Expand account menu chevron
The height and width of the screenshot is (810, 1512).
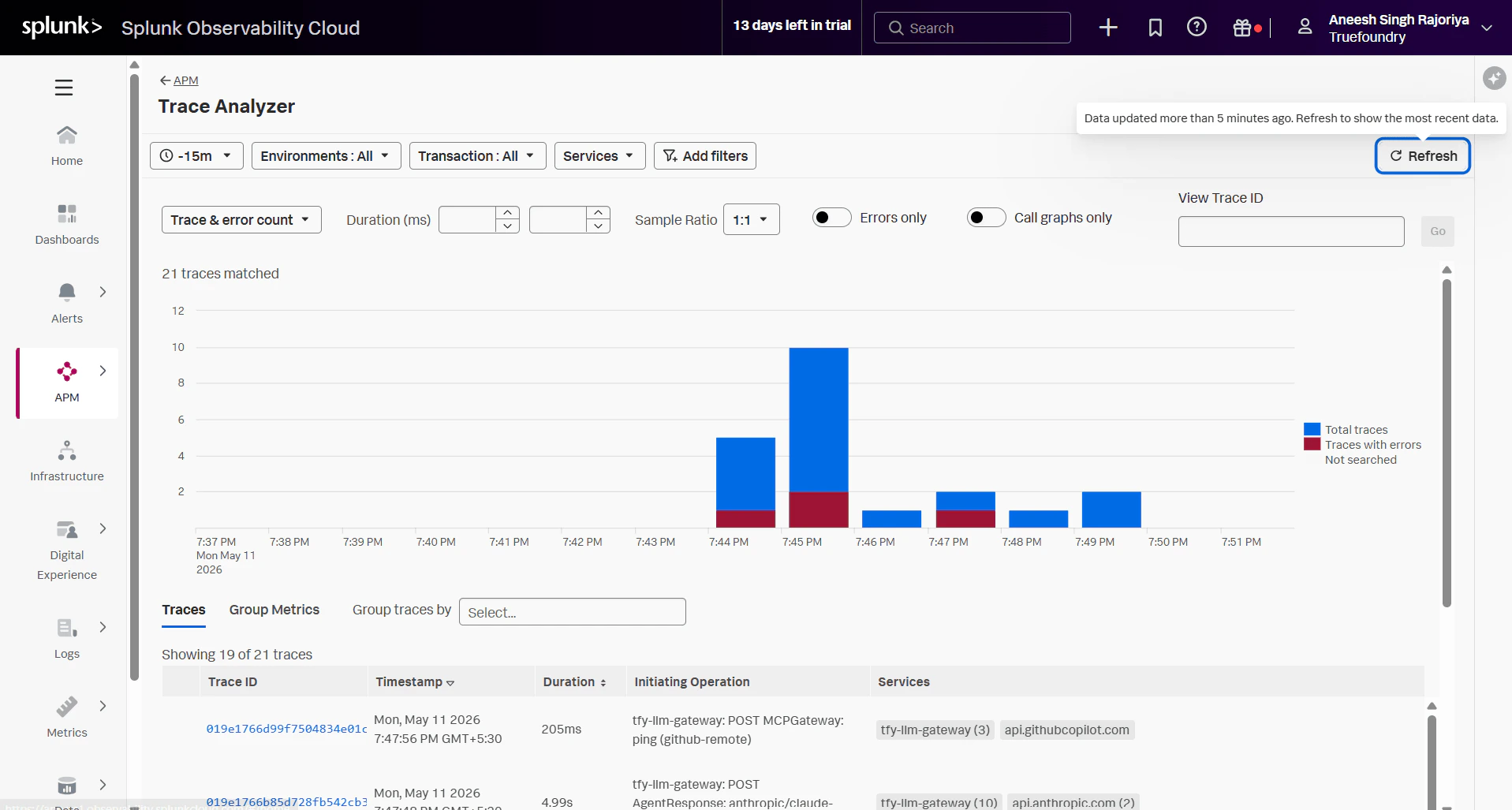[x=1487, y=28]
